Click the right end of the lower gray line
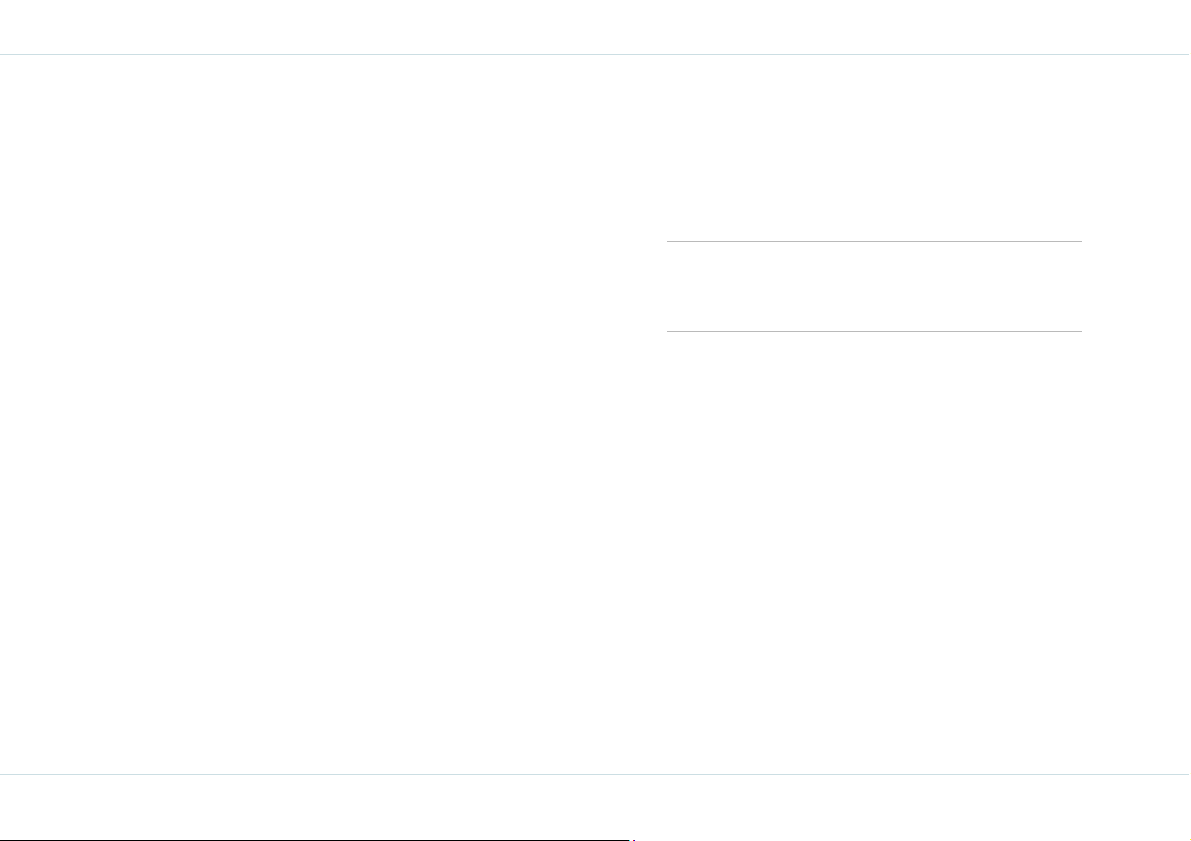1191x841 pixels. pyautogui.click(x=1080, y=331)
